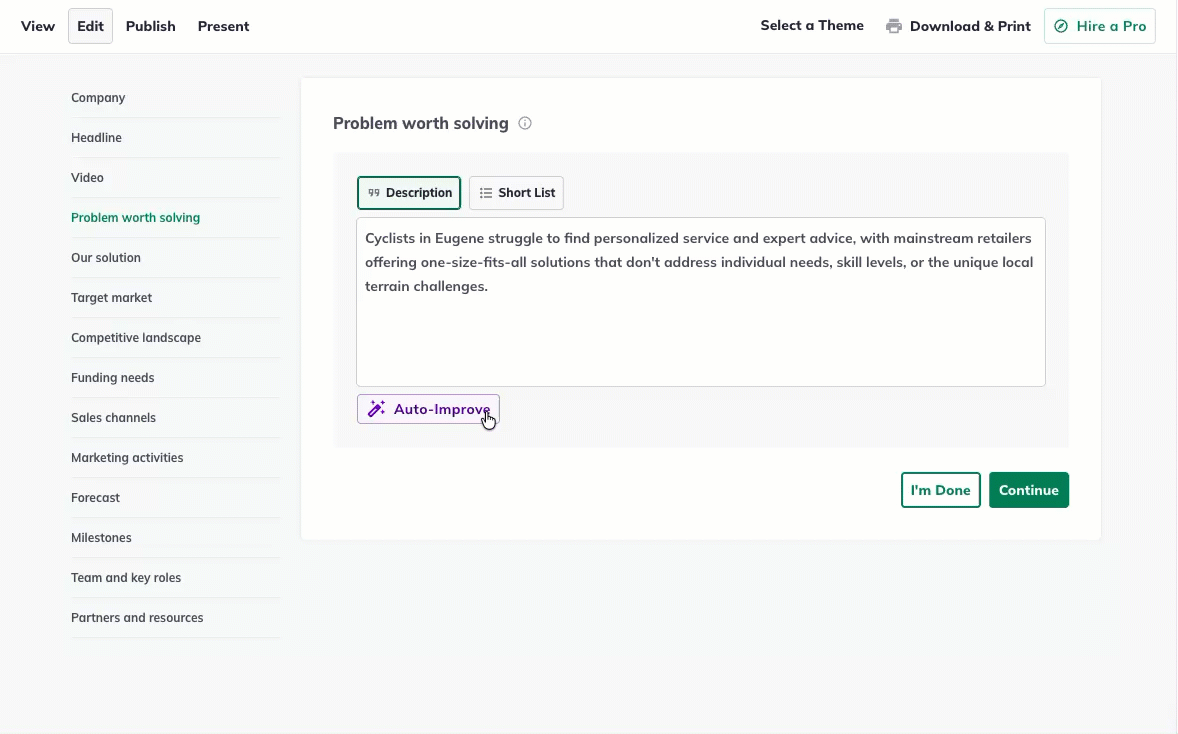The image size is (1178, 734).
Task: Click the quotation marks icon on Description tab
Action: pos(374,192)
